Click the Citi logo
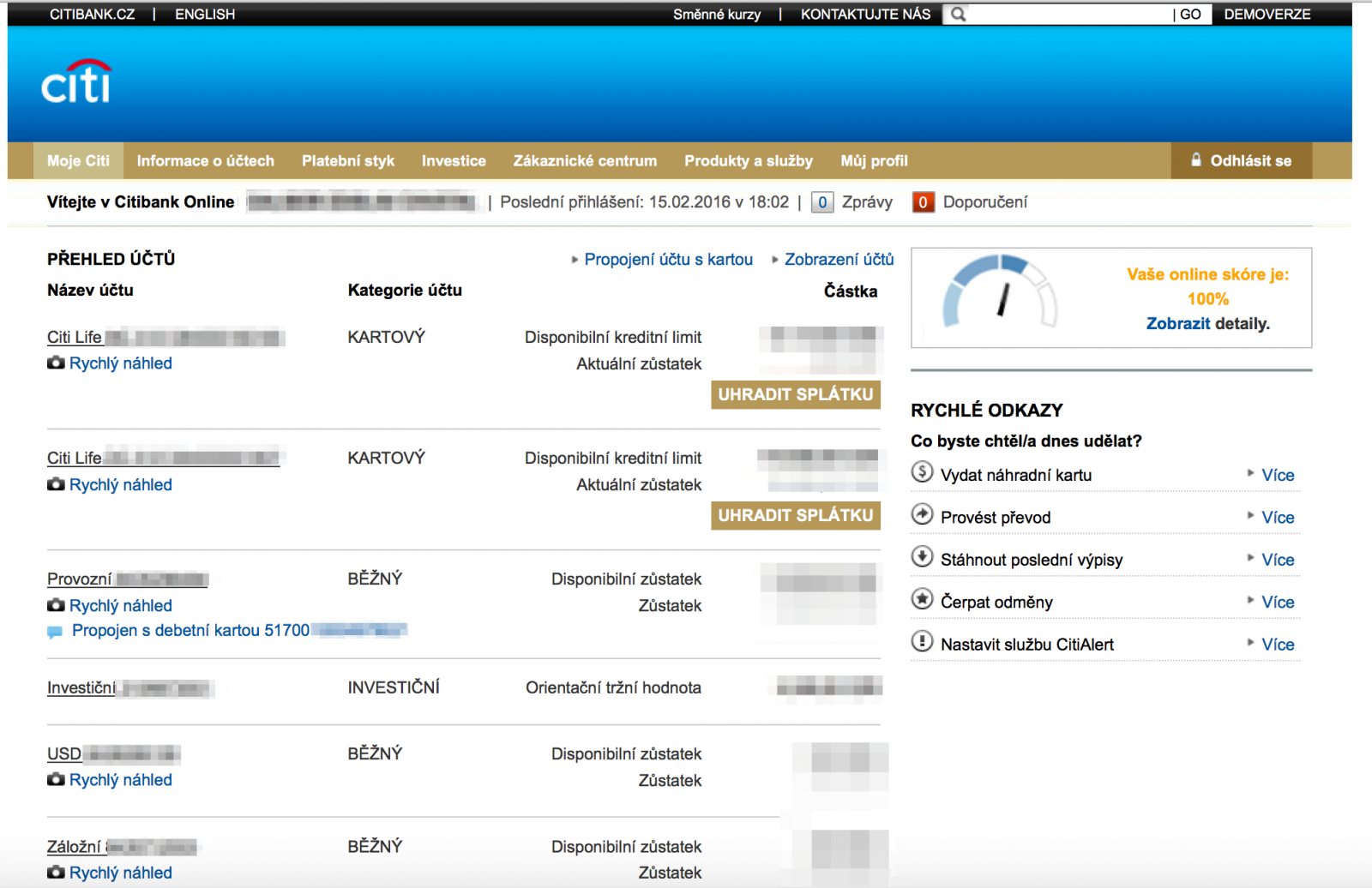The image size is (1372, 888). (76, 81)
